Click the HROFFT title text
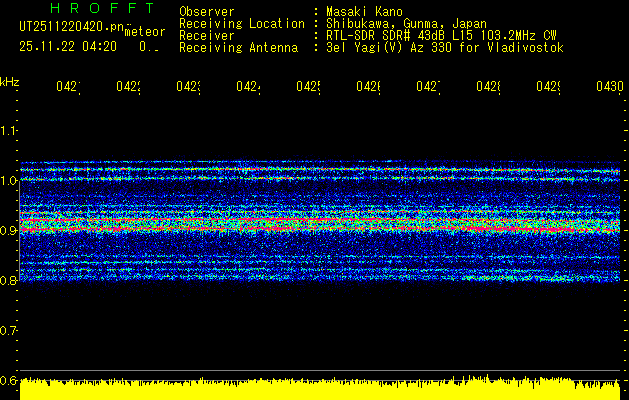Image resolution: width=629 pixels, height=400 pixels. [102, 8]
